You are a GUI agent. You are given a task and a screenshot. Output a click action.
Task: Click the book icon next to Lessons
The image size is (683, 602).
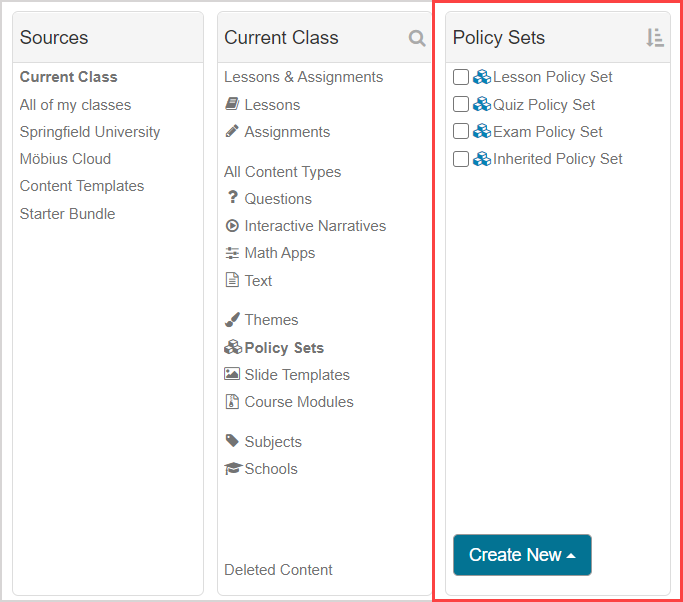click(x=232, y=104)
